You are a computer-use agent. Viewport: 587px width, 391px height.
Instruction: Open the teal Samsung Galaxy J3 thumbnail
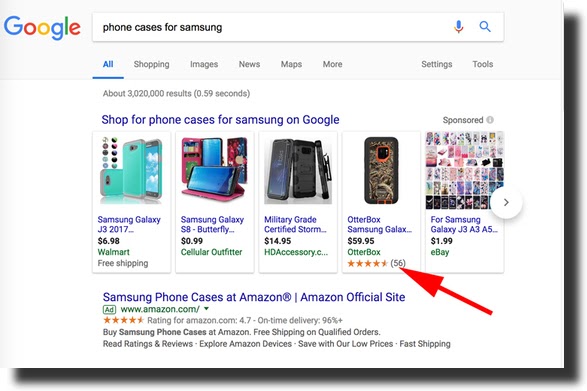131,171
